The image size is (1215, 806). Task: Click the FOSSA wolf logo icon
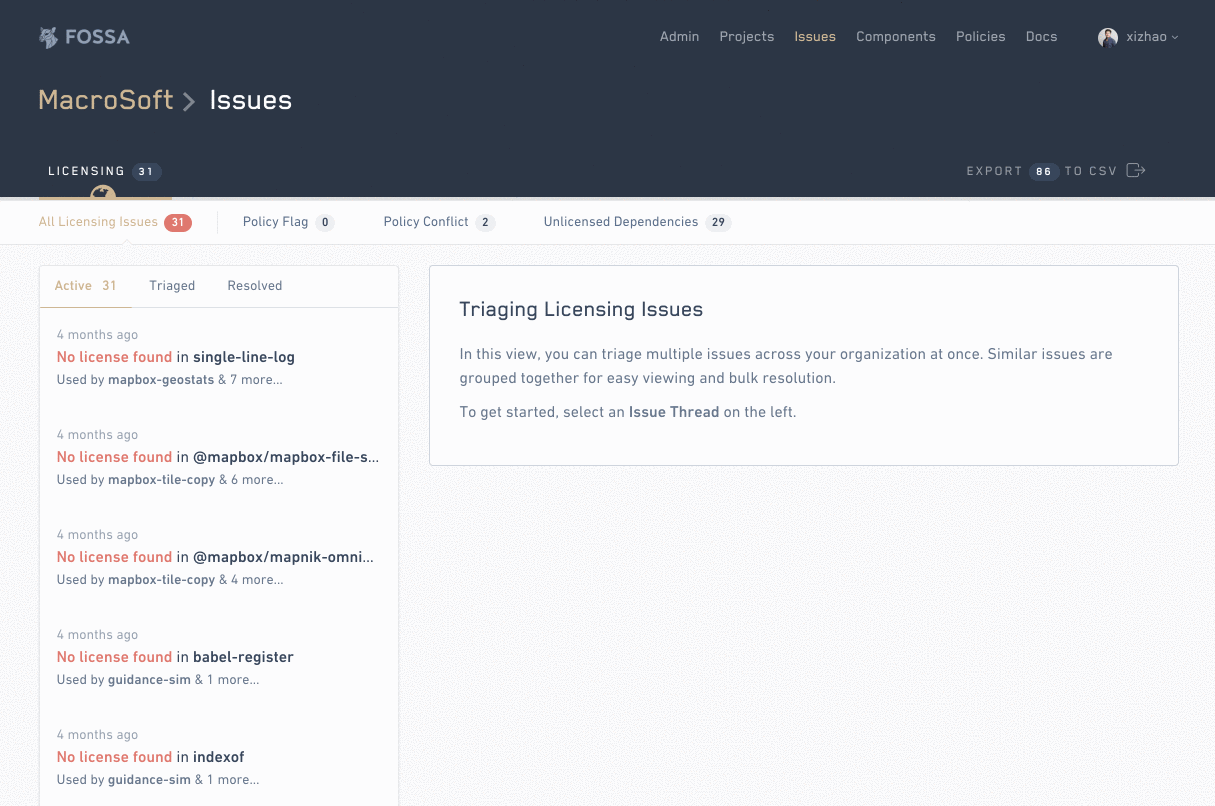48,37
